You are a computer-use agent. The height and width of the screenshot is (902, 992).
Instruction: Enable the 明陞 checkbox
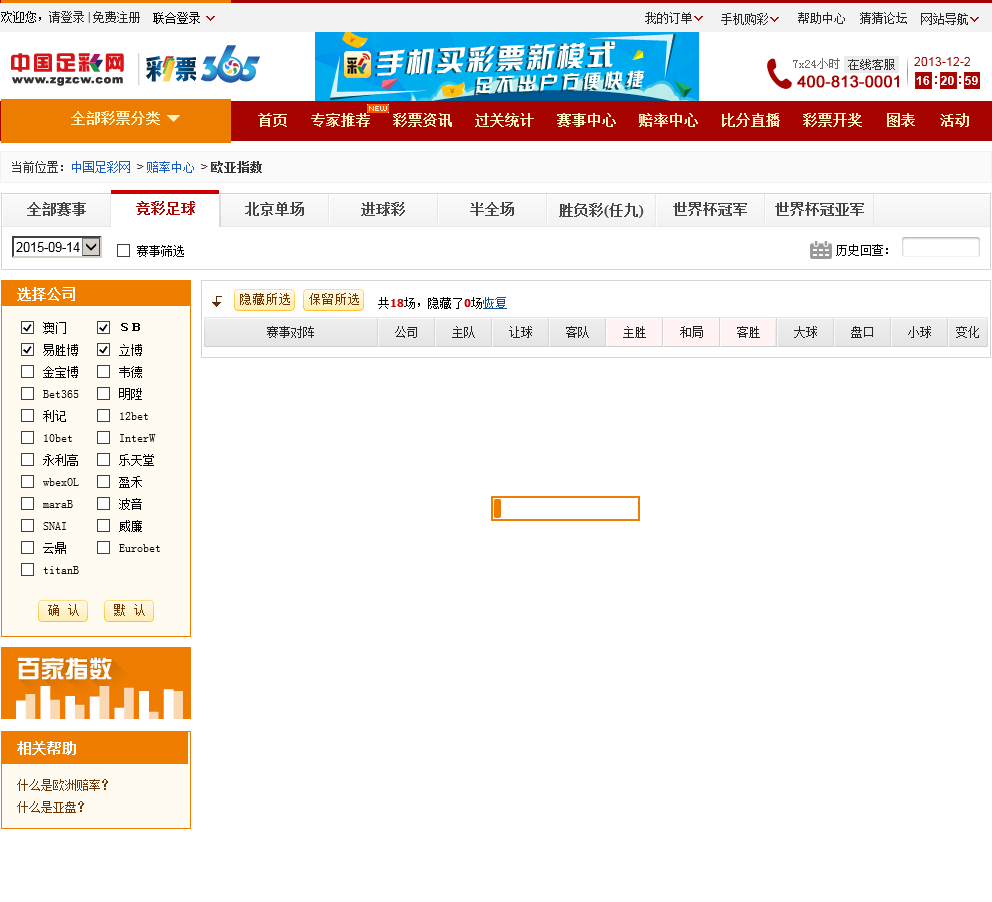point(104,393)
